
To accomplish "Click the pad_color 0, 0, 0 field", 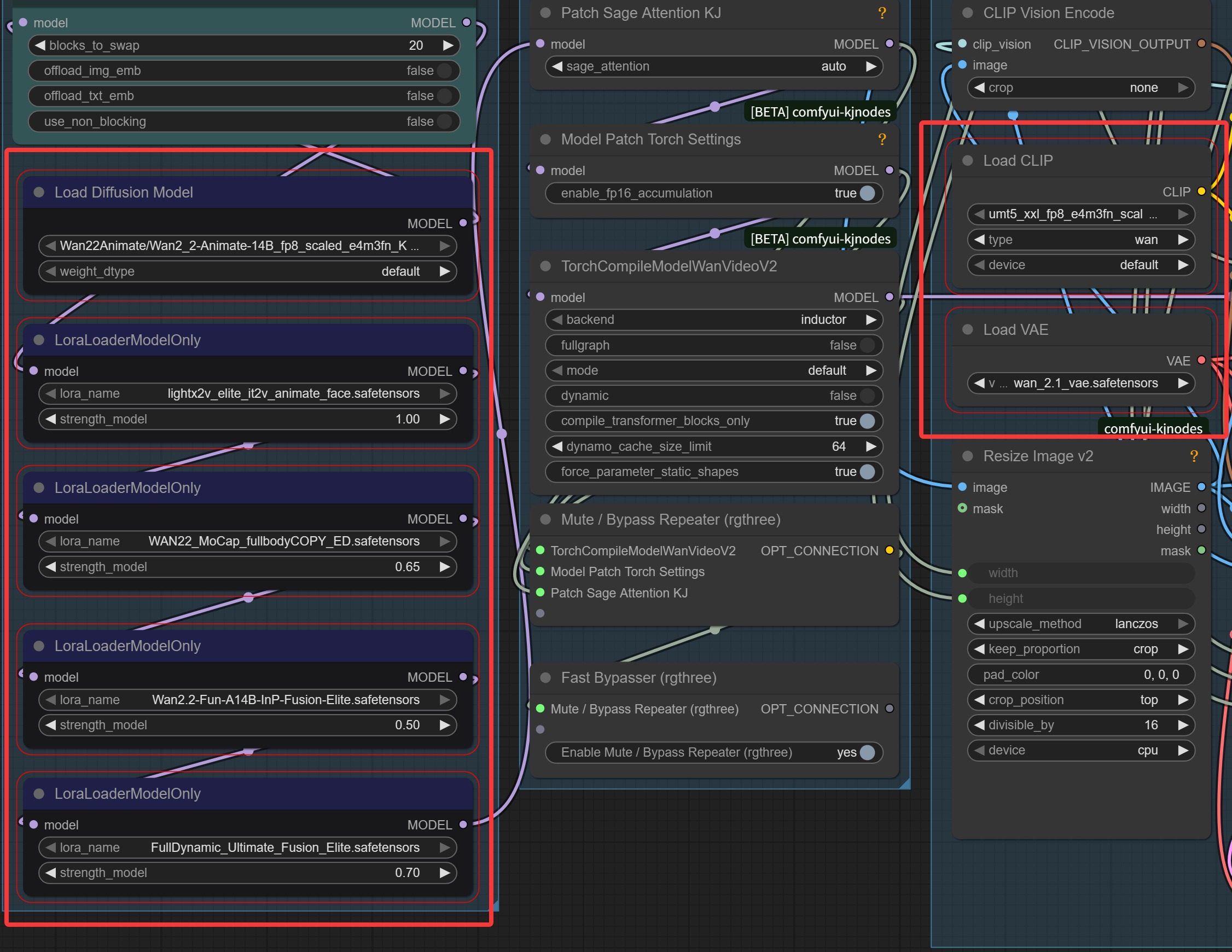I will (1080, 675).
